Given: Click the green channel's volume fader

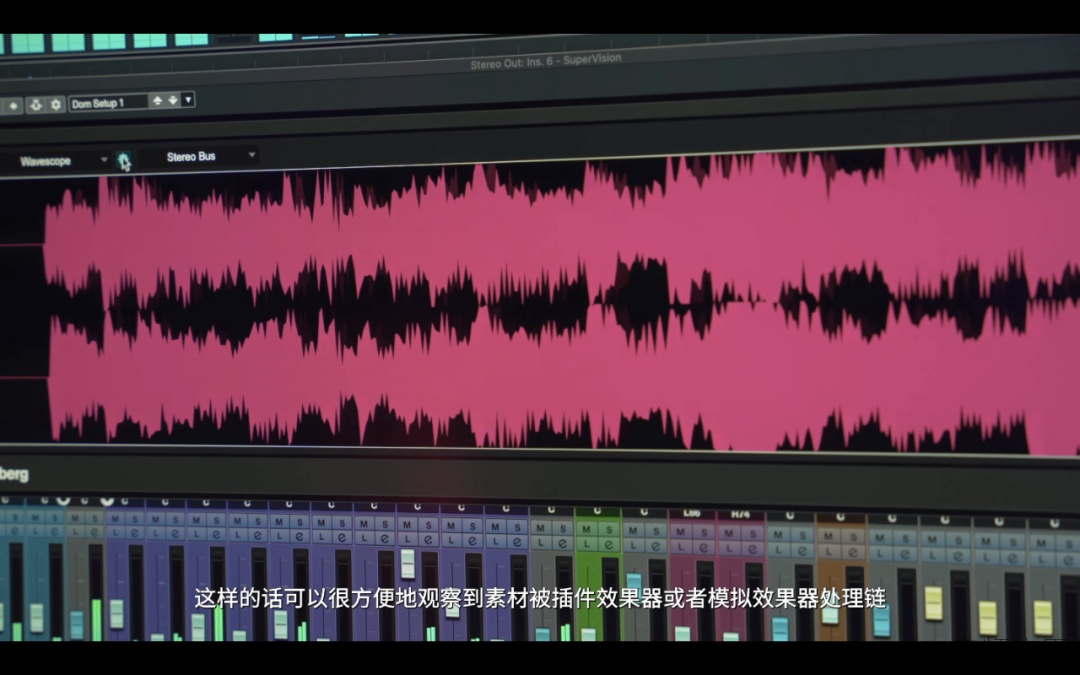Looking at the screenshot, I should [x=588, y=634].
